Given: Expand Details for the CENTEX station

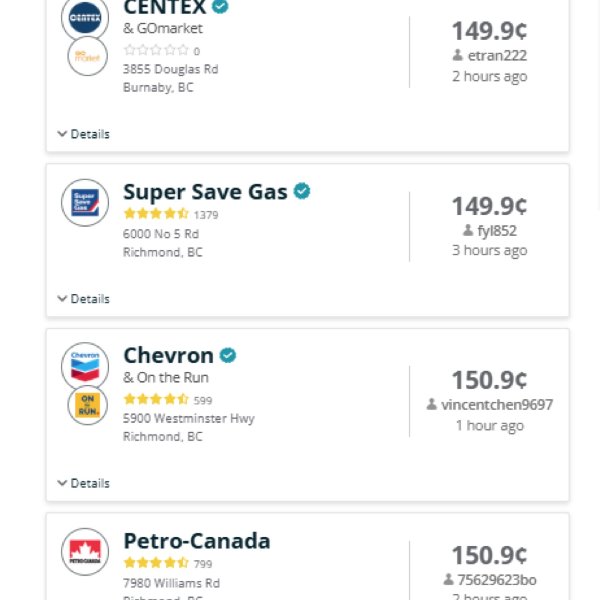Looking at the screenshot, I should [84, 134].
